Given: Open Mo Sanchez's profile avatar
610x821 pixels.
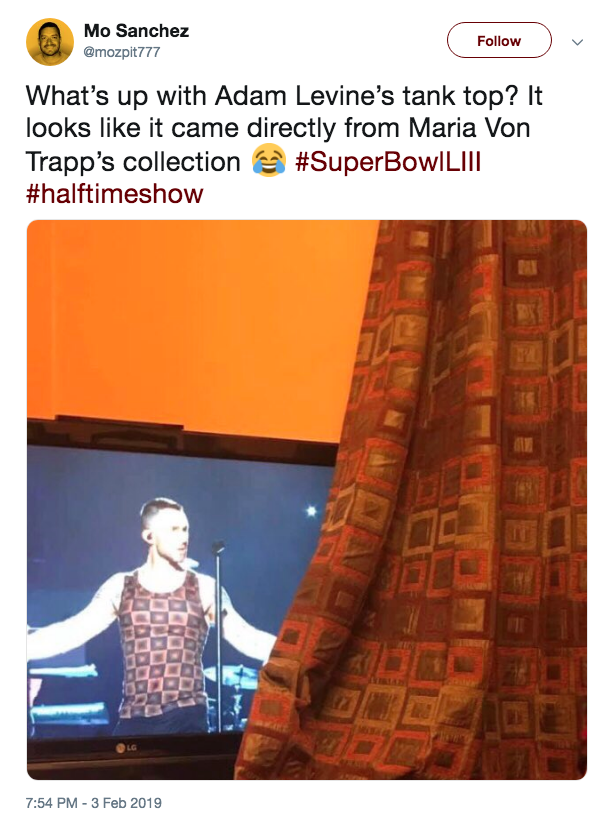Looking at the screenshot, I should point(50,42).
